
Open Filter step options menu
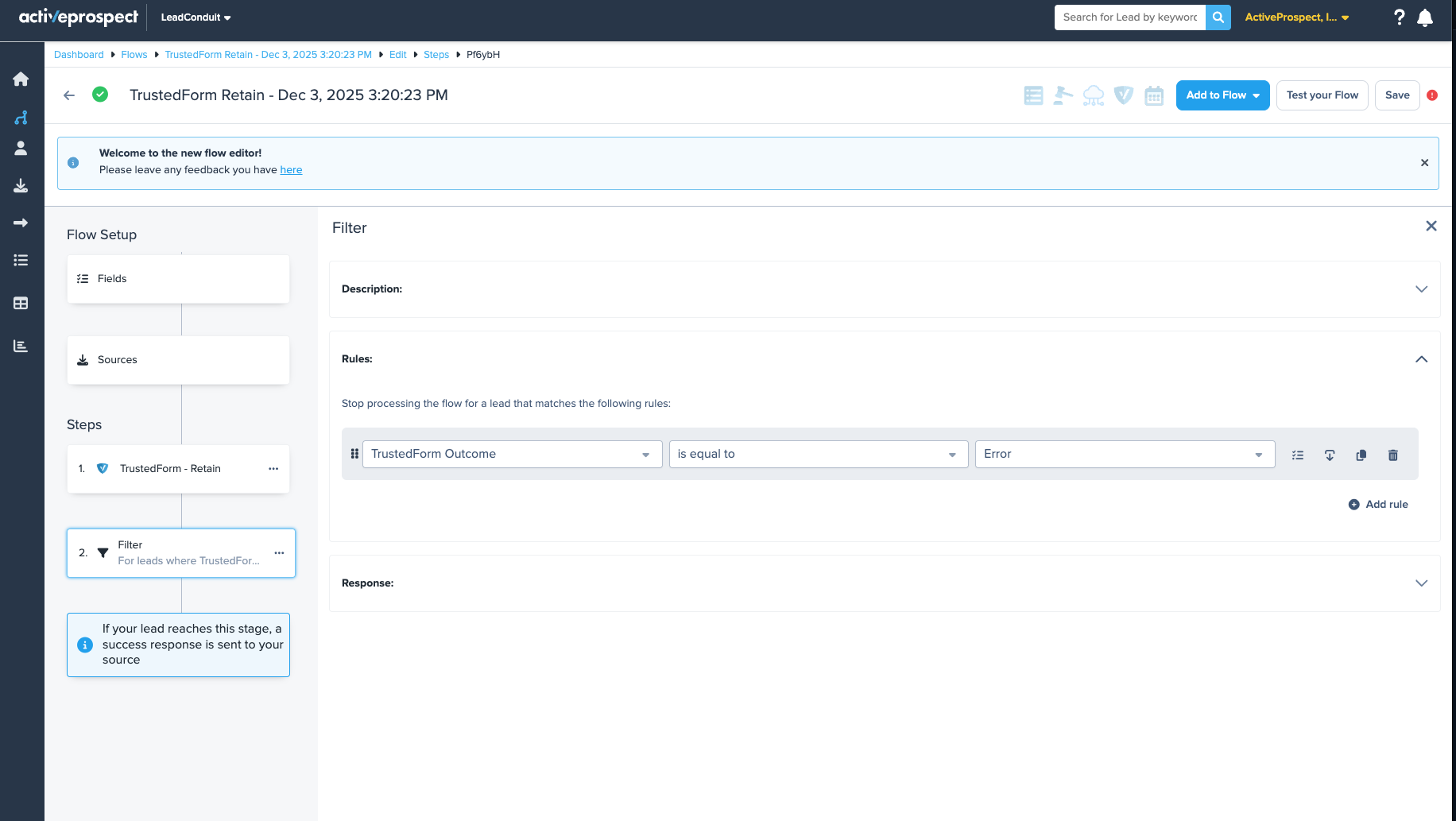coord(279,553)
